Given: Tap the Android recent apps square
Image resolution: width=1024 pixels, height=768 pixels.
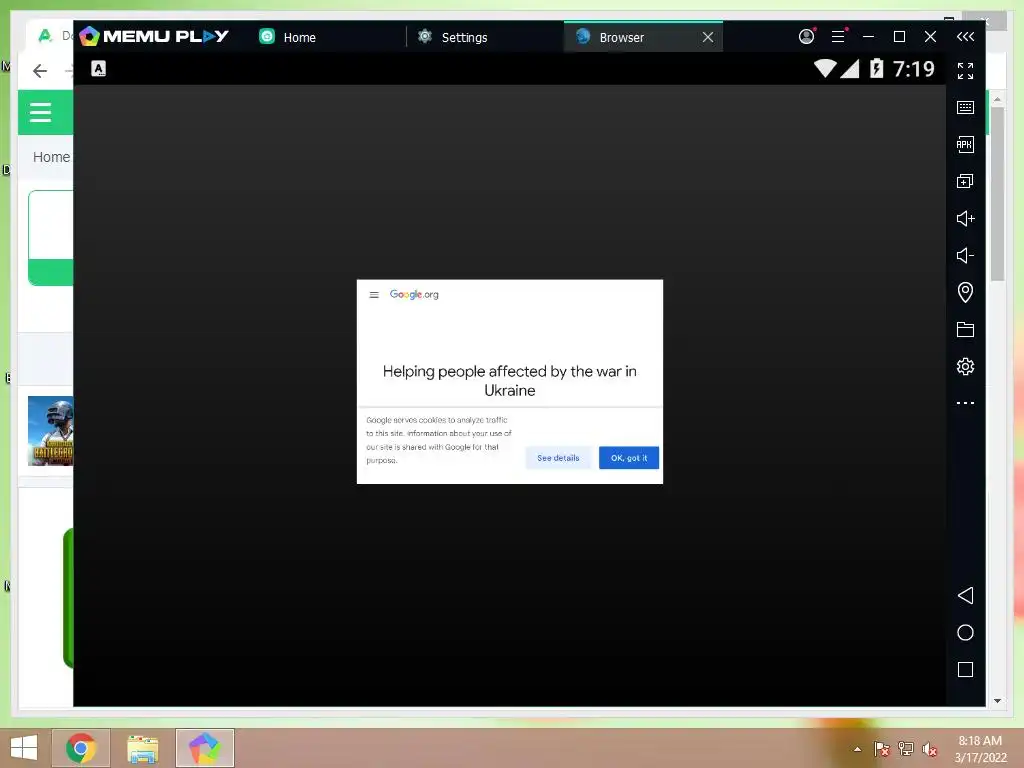Looking at the screenshot, I should point(965,669).
